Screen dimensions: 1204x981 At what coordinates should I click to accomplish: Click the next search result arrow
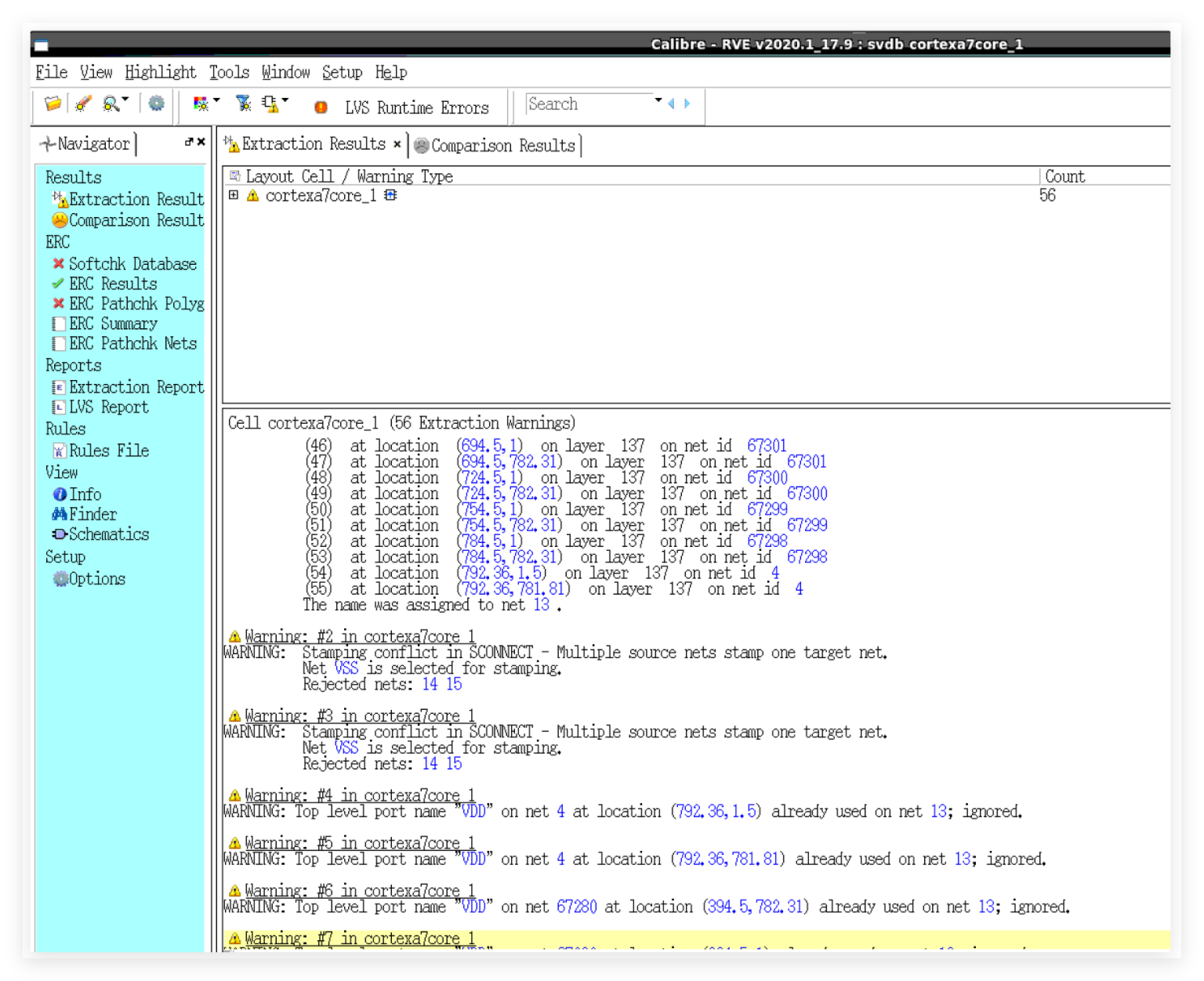point(687,103)
